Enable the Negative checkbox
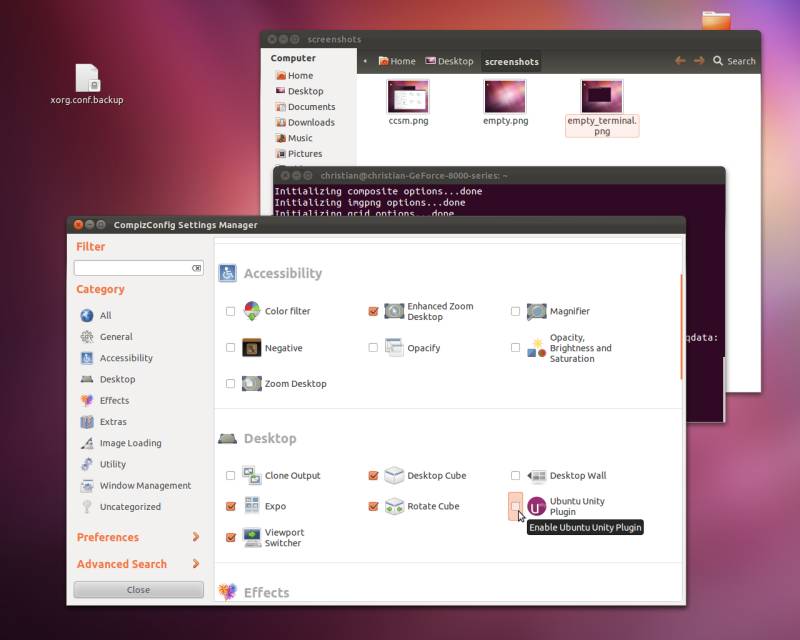Screen dimensions: 800x640 point(230,348)
